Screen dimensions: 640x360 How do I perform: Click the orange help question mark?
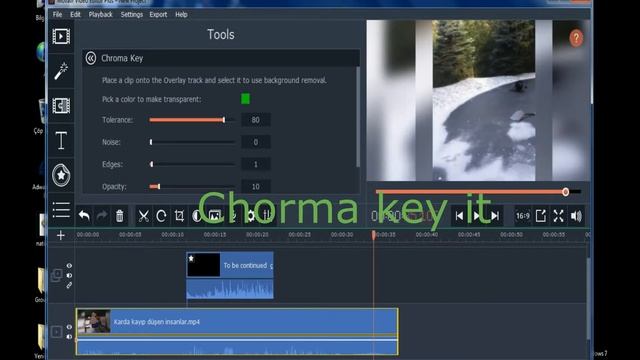coord(576,38)
